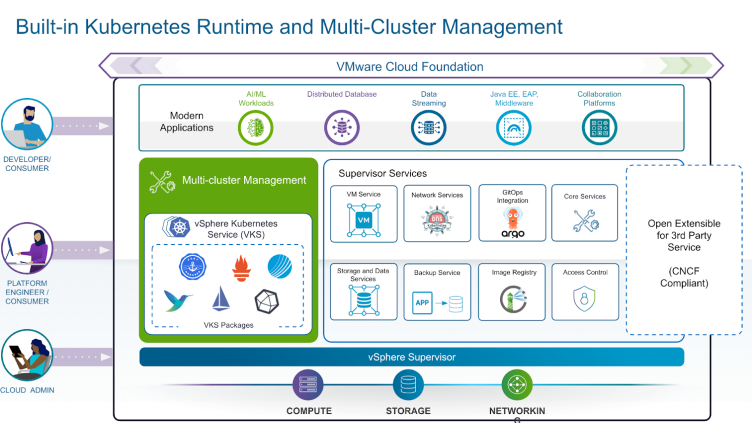This screenshot has width=752, height=423.
Task: Click the hummingbird package icon
Action: point(177,301)
